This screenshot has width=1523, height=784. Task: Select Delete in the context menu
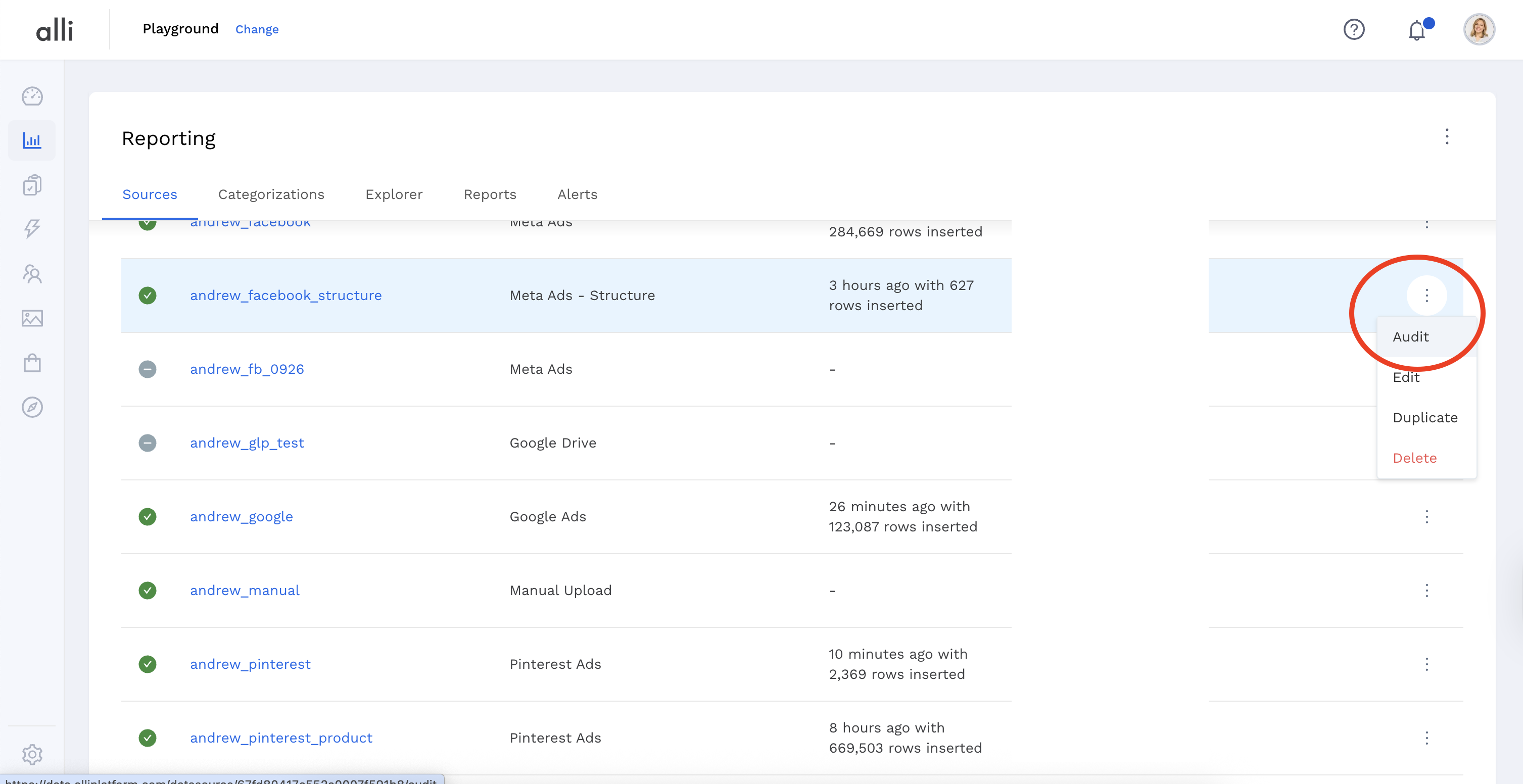coord(1414,458)
